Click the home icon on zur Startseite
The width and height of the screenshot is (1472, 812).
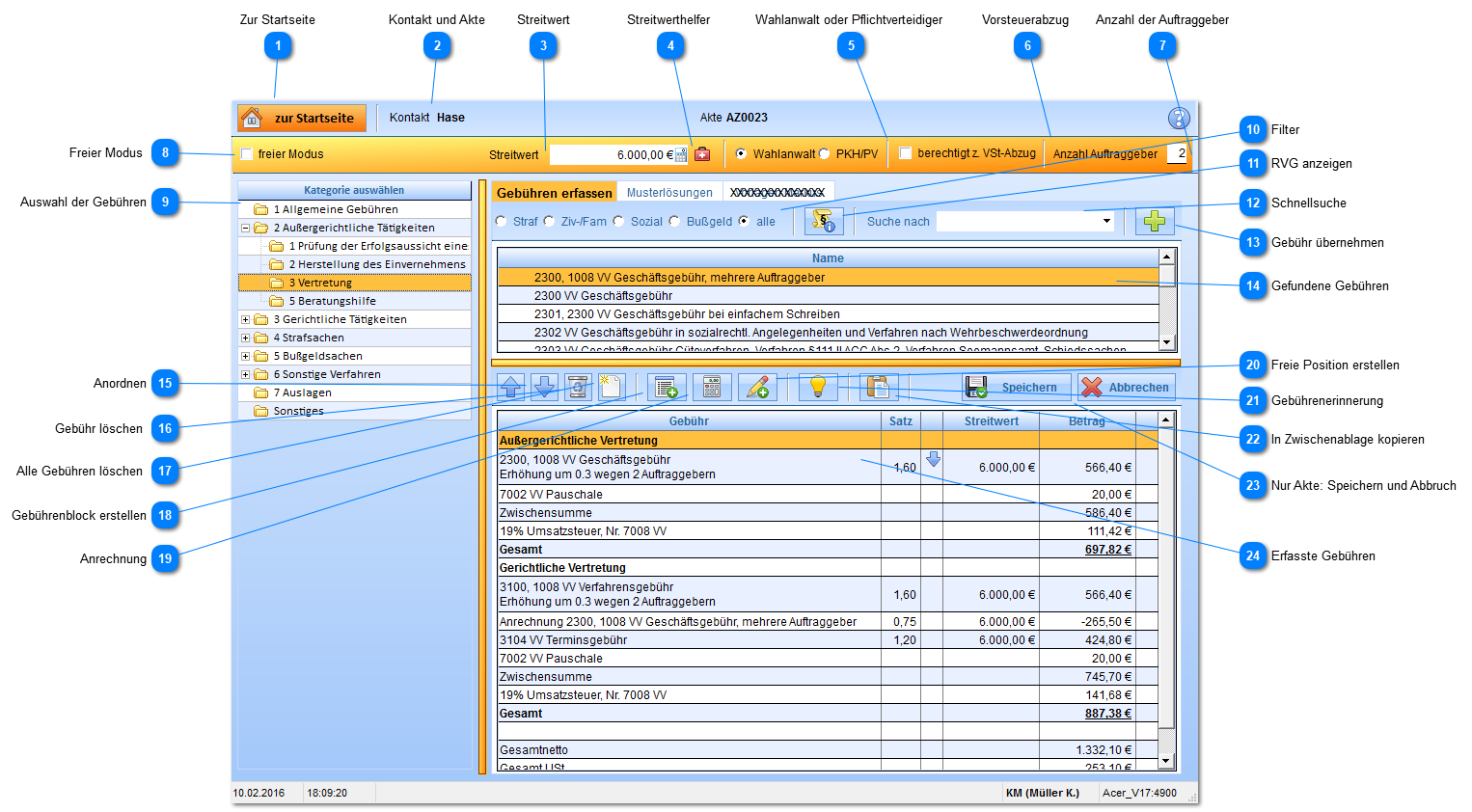point(252,118)
